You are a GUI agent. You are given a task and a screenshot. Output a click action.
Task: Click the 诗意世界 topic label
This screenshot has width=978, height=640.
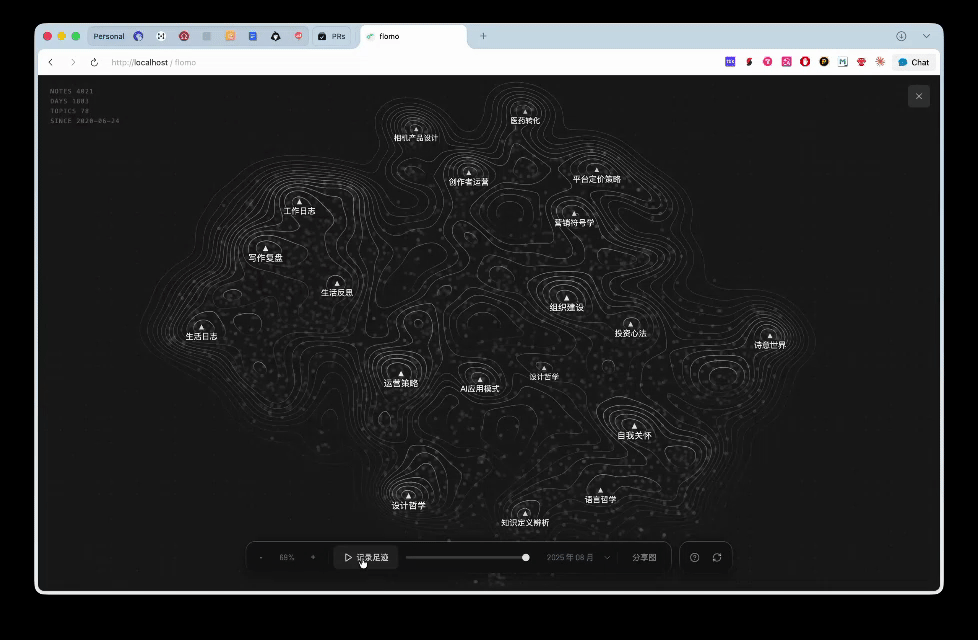coord(770,345)
